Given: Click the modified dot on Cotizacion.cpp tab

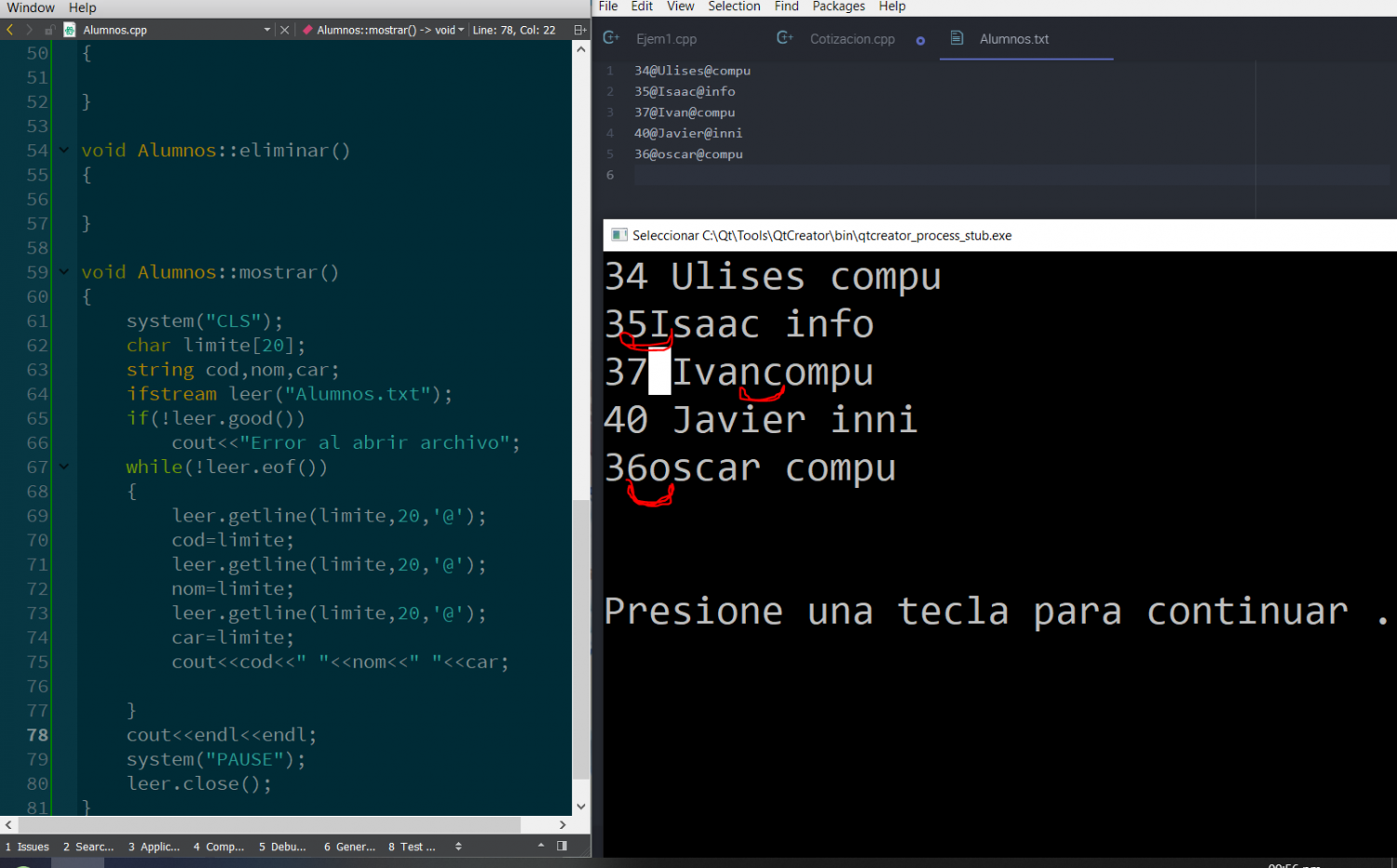Looking at the screenshot, I should (920, 40).
